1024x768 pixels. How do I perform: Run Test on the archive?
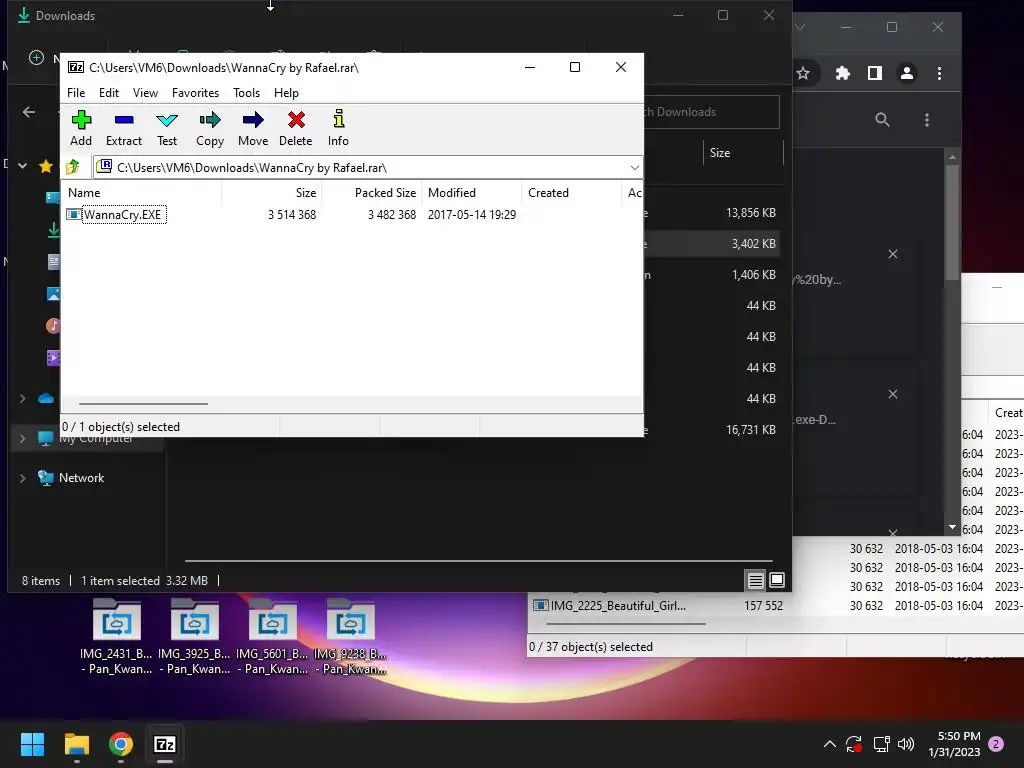pos(167,129)
